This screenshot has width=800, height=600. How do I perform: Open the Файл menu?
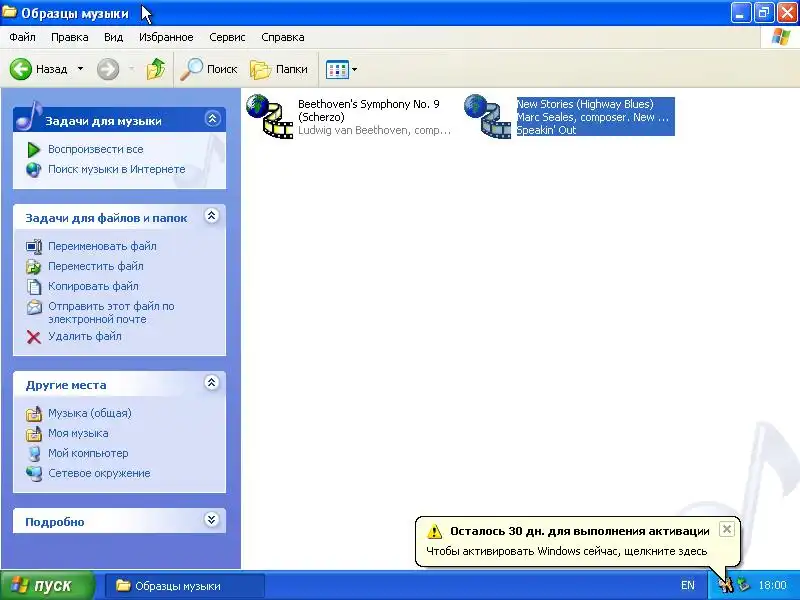(x=22, y=37)
